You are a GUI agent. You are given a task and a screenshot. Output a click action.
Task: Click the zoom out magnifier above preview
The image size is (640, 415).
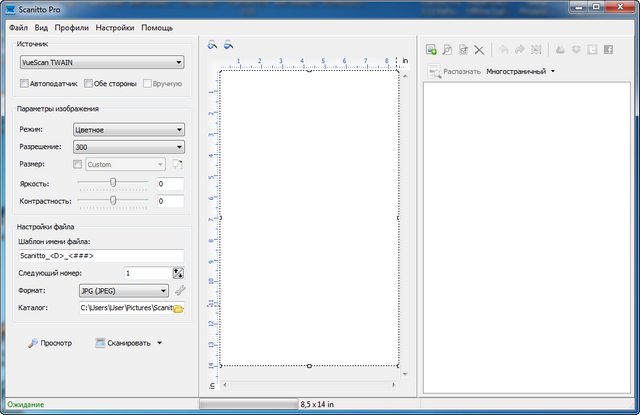[x=228, y=45]
